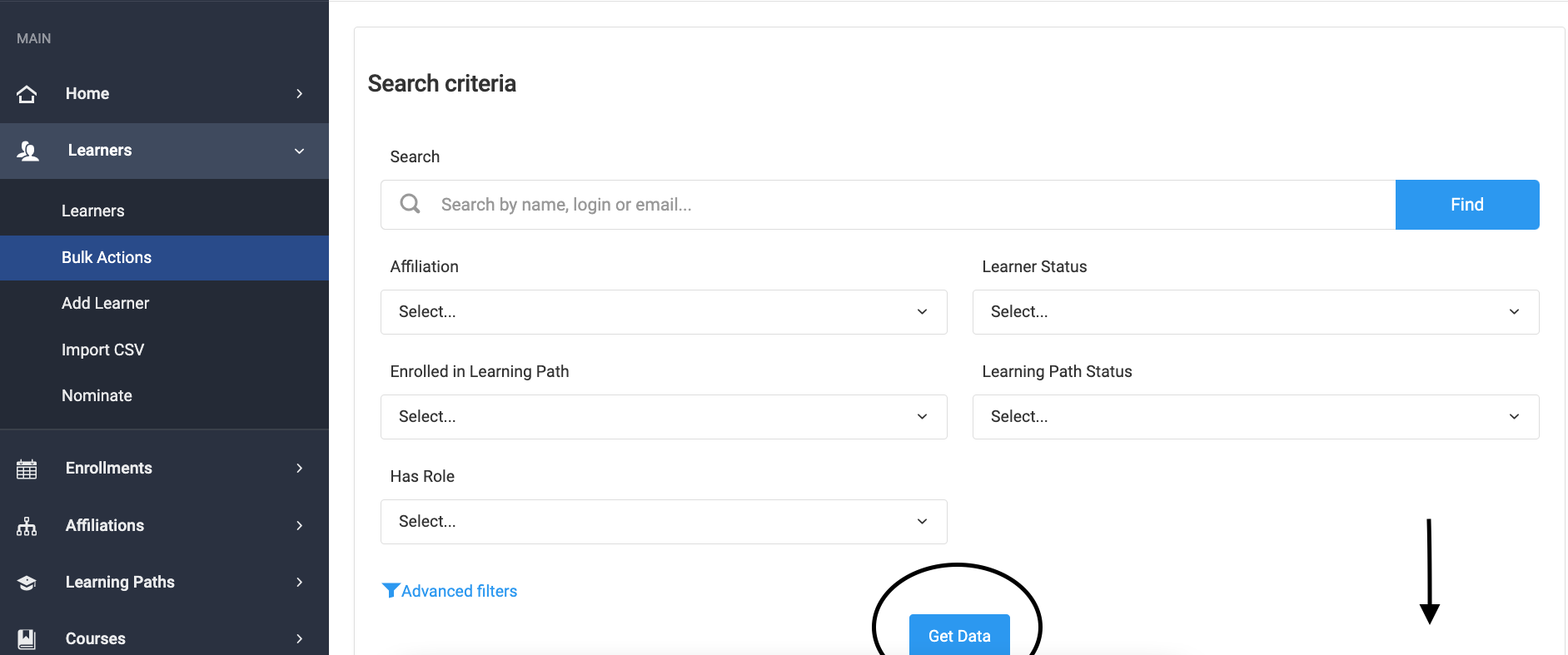Open the Learning Path Status dropdown
Screen dimensions: 1568x655
(1255, 417)
